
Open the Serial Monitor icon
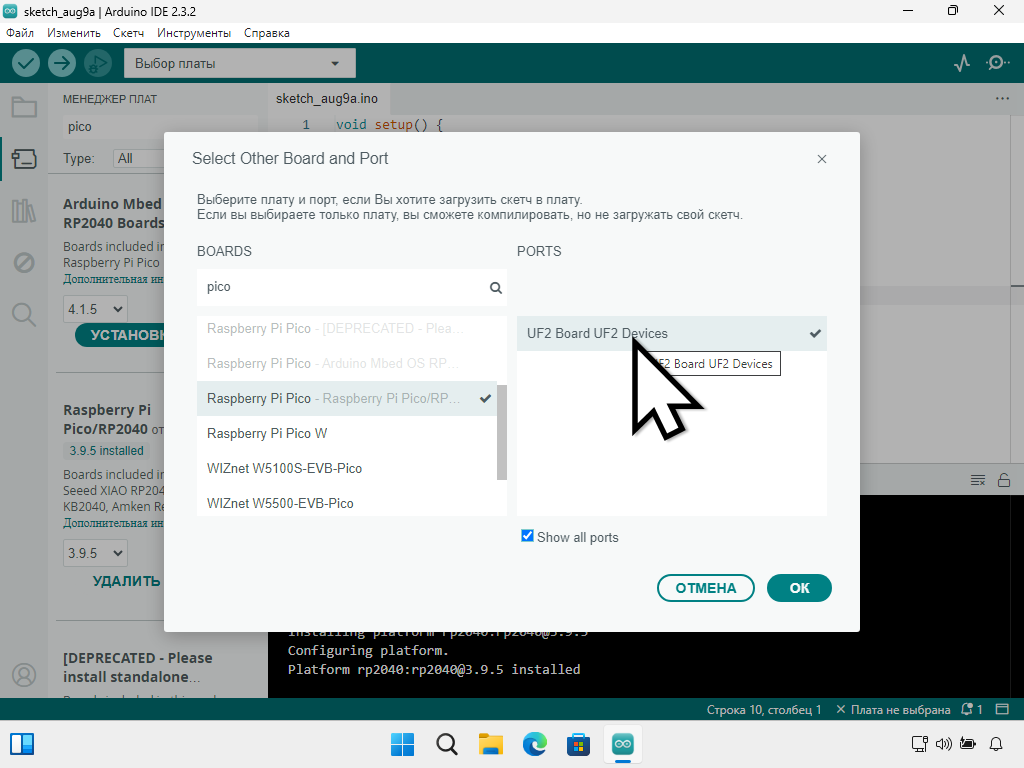pyautogui.click(x=997, y=63)
